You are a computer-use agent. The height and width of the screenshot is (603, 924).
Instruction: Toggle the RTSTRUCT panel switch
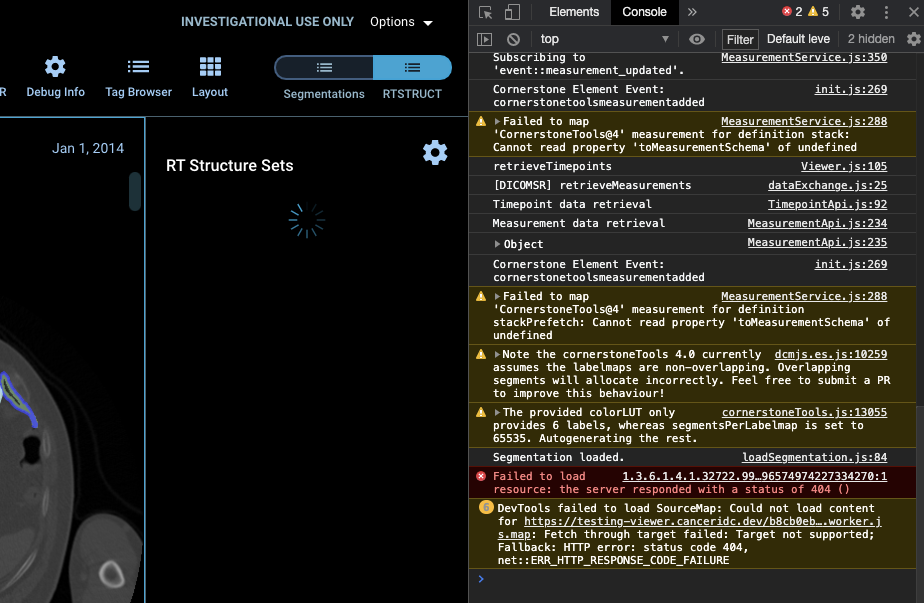coord(412,68)
